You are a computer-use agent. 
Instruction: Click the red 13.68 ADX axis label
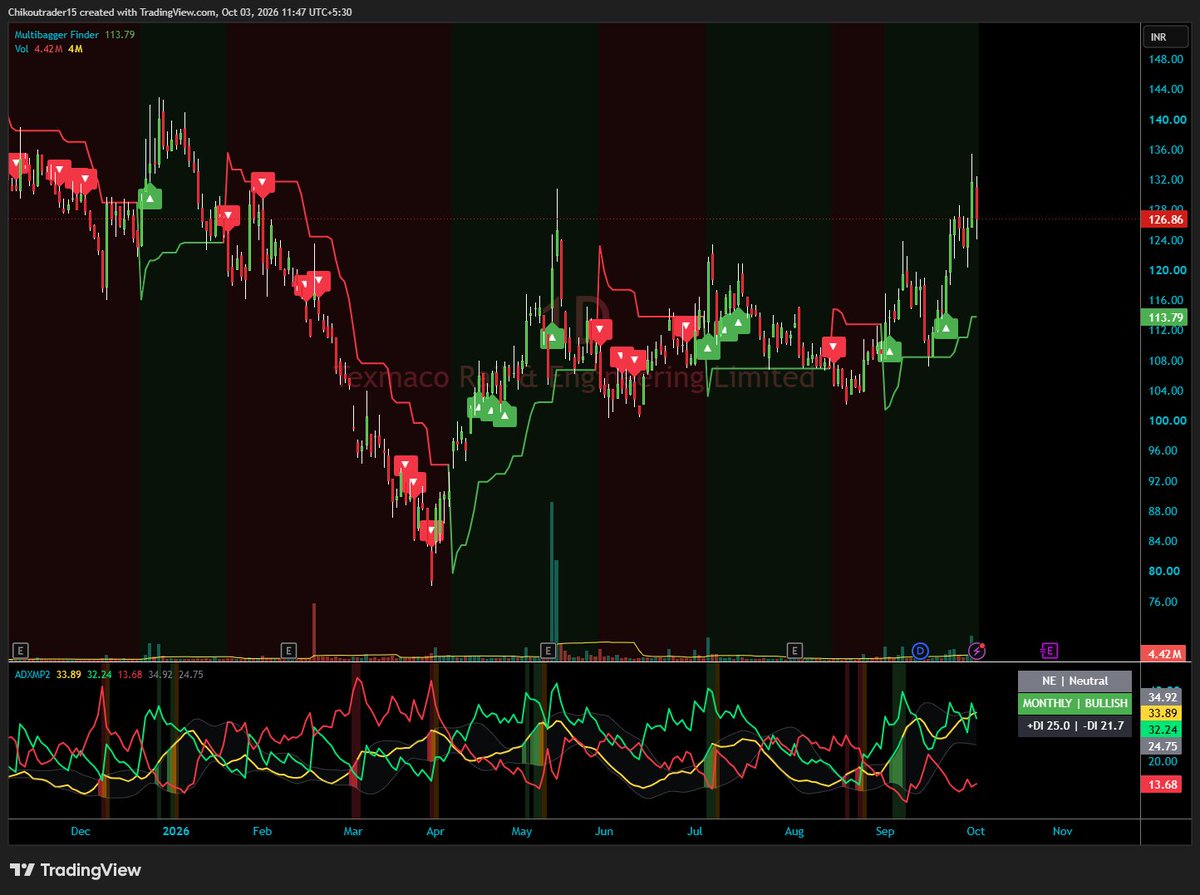(x=1163, y=785)
